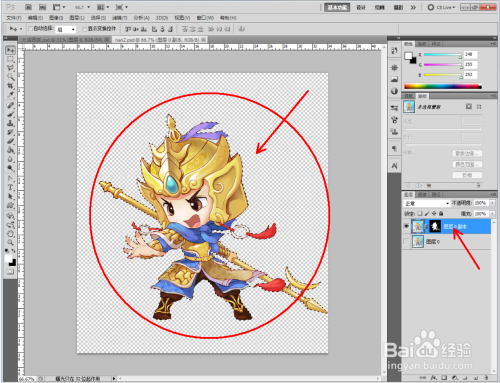
Task: Select the Healing Brush tool
Action: (x=11, y=106)
